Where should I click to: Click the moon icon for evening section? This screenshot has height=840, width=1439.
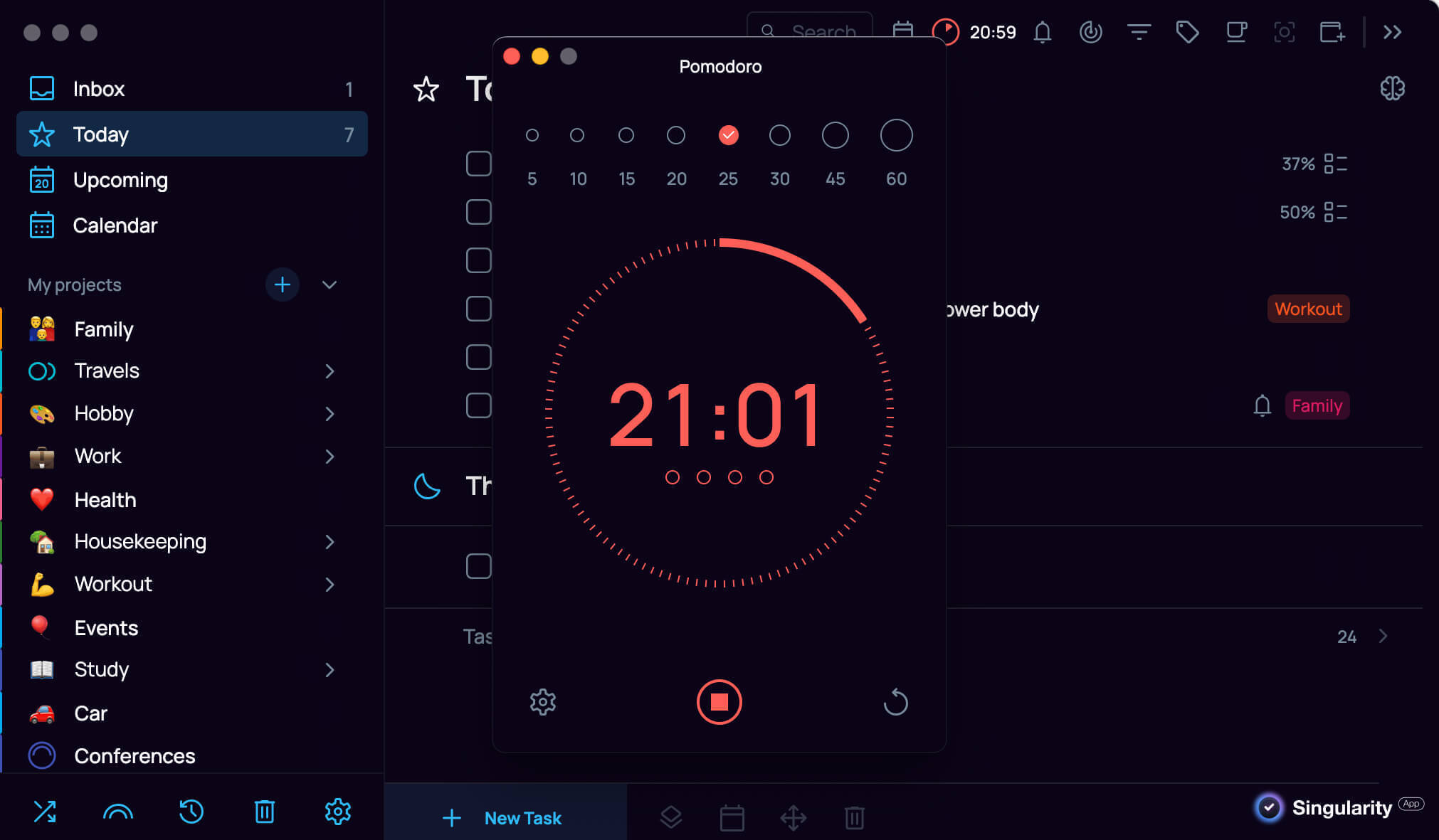(427, 486)
